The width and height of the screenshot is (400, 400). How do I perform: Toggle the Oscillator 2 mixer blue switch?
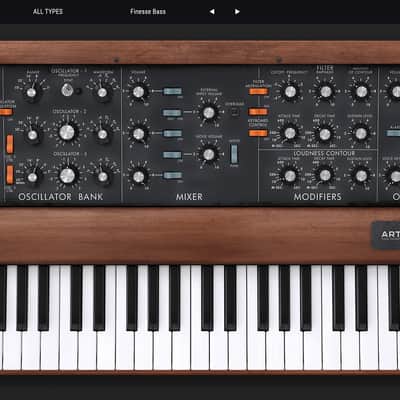coord(173,133)
